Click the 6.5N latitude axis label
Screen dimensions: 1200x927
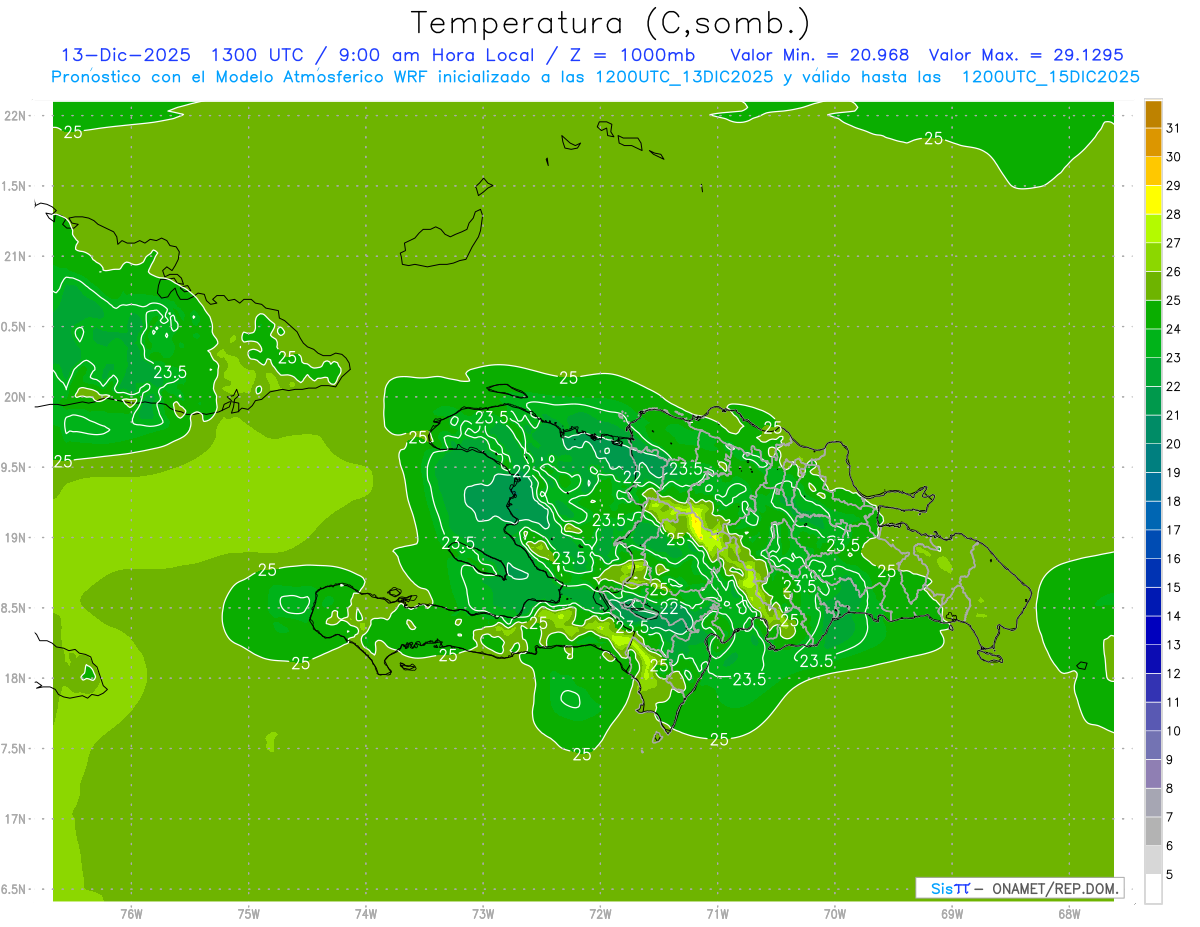tap(14, 890)
